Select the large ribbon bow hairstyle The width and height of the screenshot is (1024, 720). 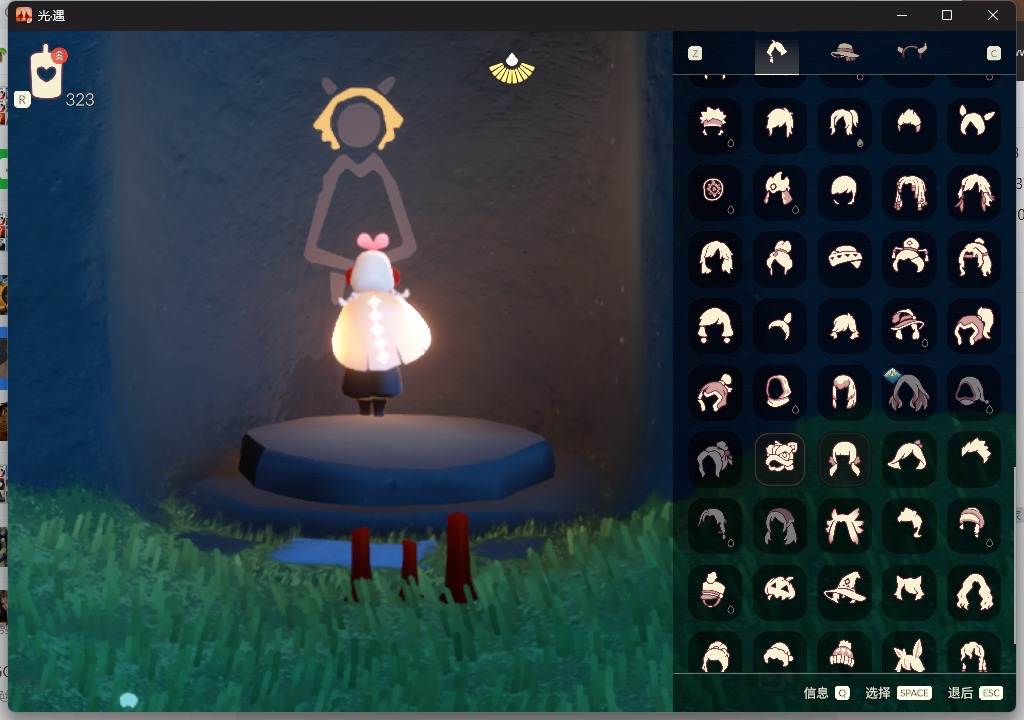pos(844,526)
